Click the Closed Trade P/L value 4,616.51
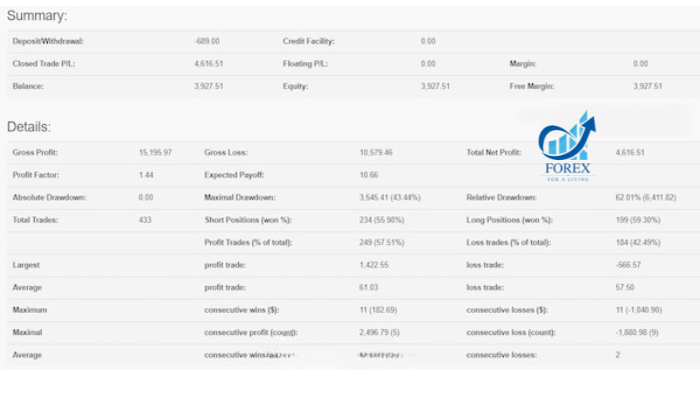700x393 pixels. pyautogui.click(x=208, y=64)
